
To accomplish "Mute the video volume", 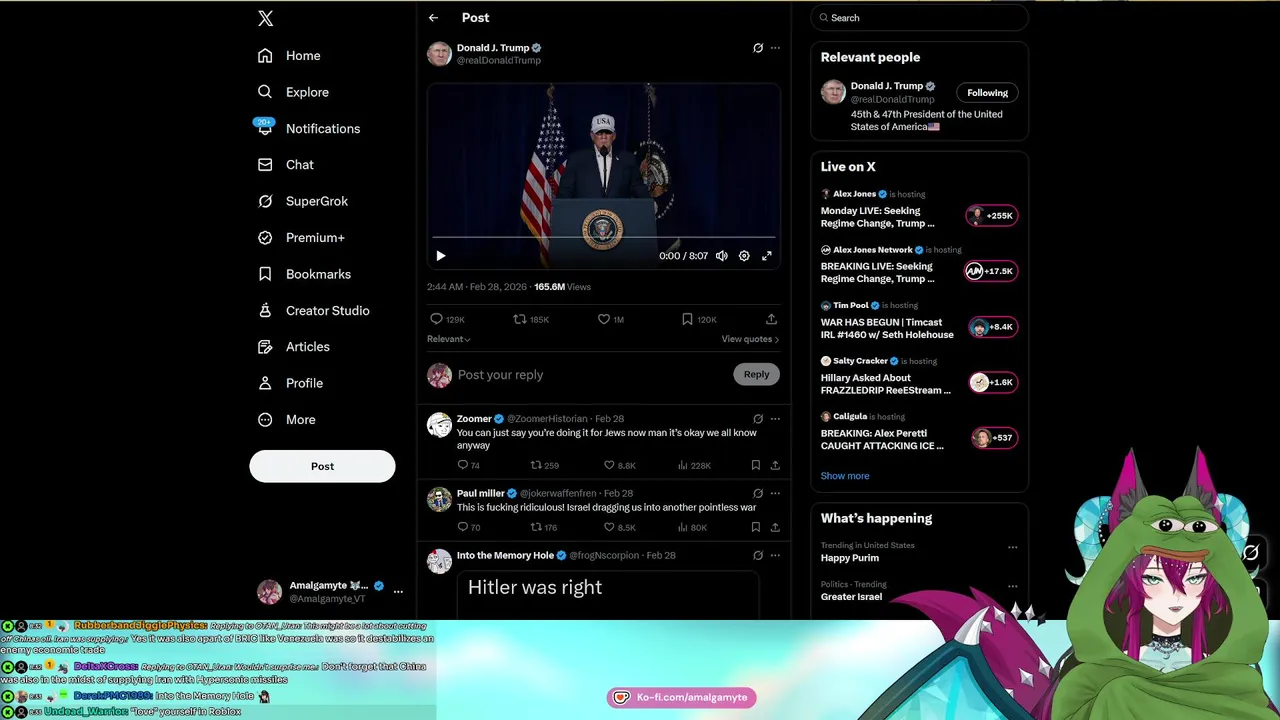I will click(x=722, y=256).
